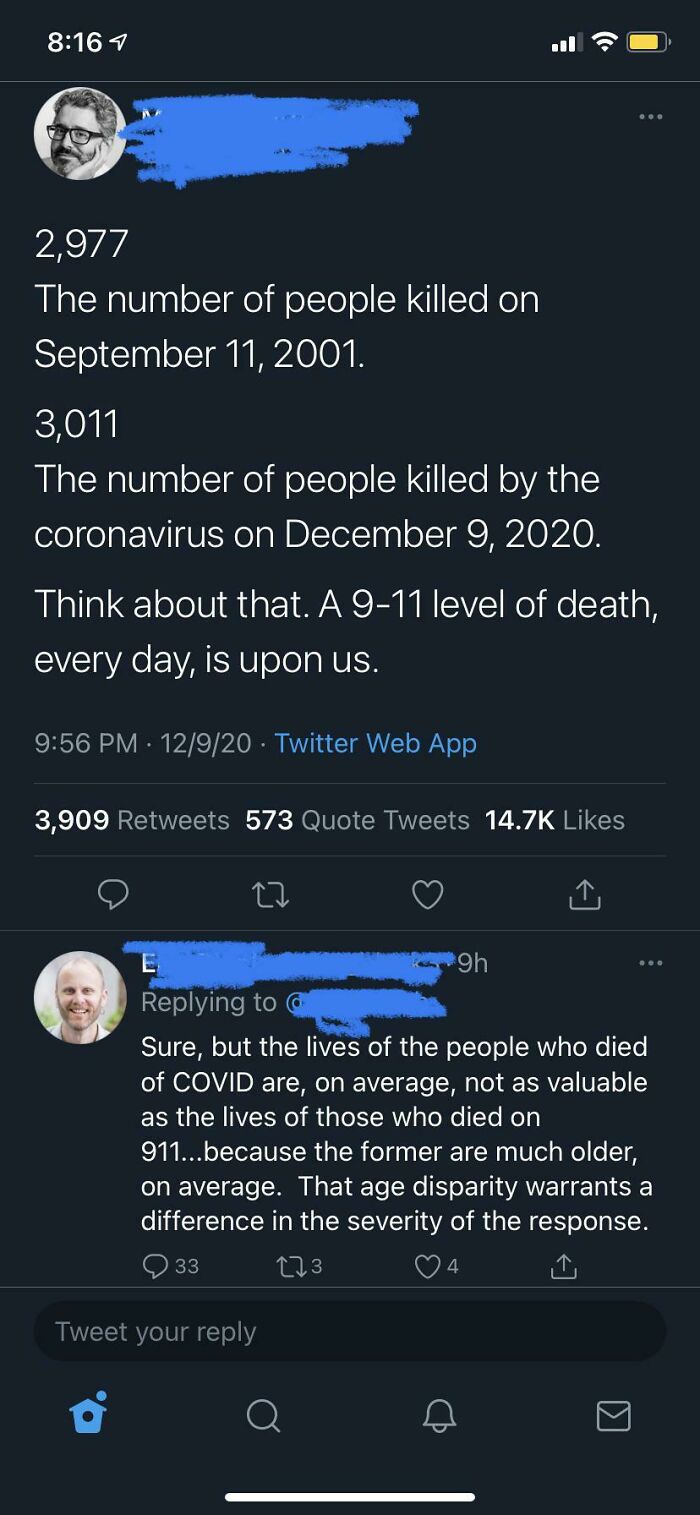700x1515 pixels.
Task: Click the retweet icon on the main tweet
Action: [x=270, y=894]
